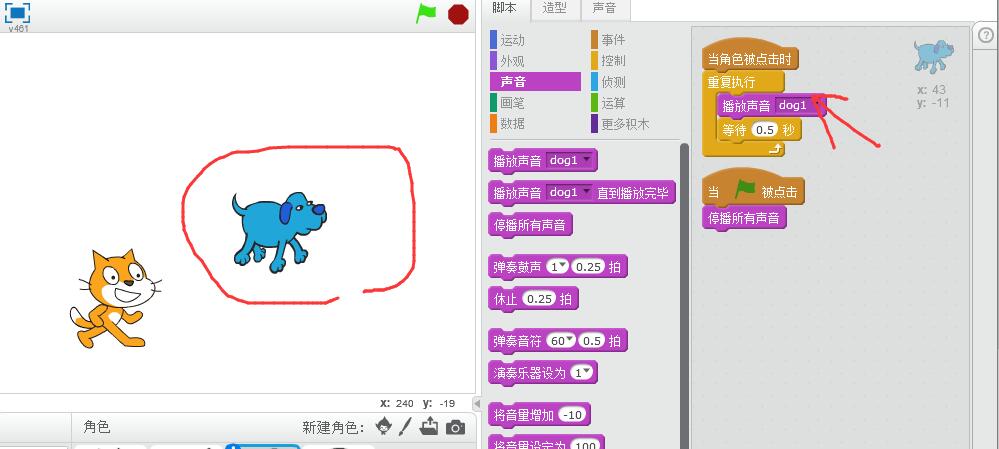Open dog1 dropdown in palette 播放声音 block
Screen dimensions: 999x449
click(x=586, y=160)
